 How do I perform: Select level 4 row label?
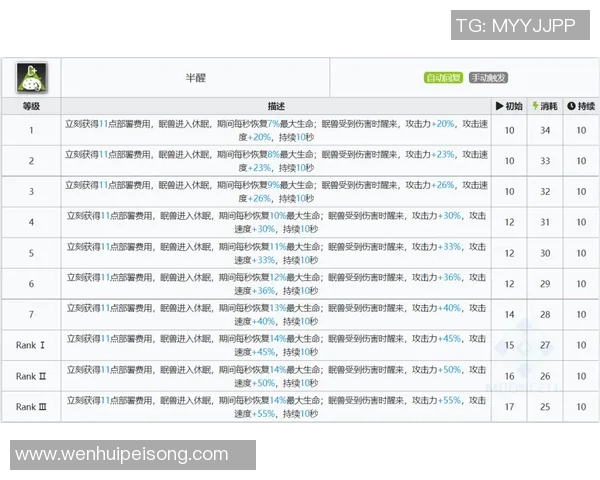[x=31, y=222]
